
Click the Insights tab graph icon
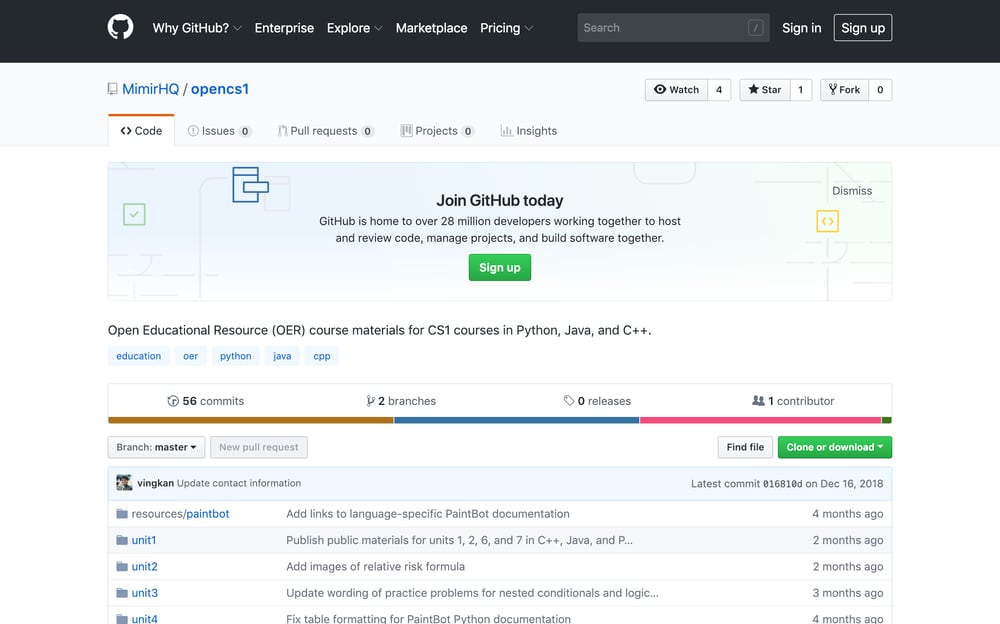506,131
